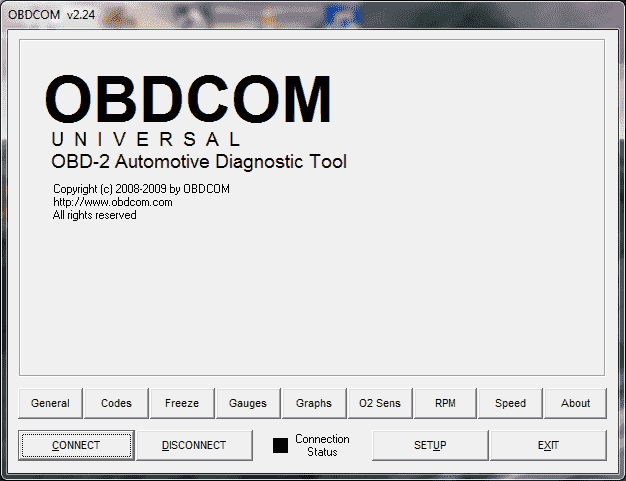Viewport: 626px width, 481px height.
Task: Open the SETUP dialog
Action: (x=430, y=445)
